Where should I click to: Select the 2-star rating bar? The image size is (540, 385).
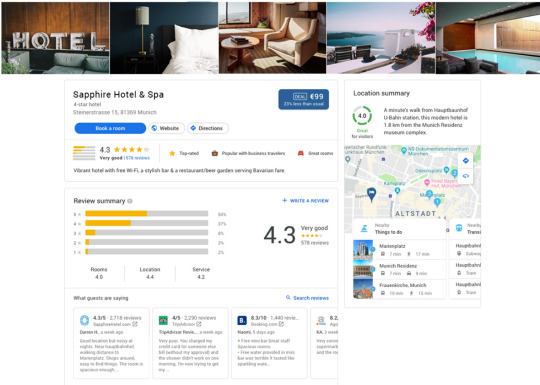point(147,242)
